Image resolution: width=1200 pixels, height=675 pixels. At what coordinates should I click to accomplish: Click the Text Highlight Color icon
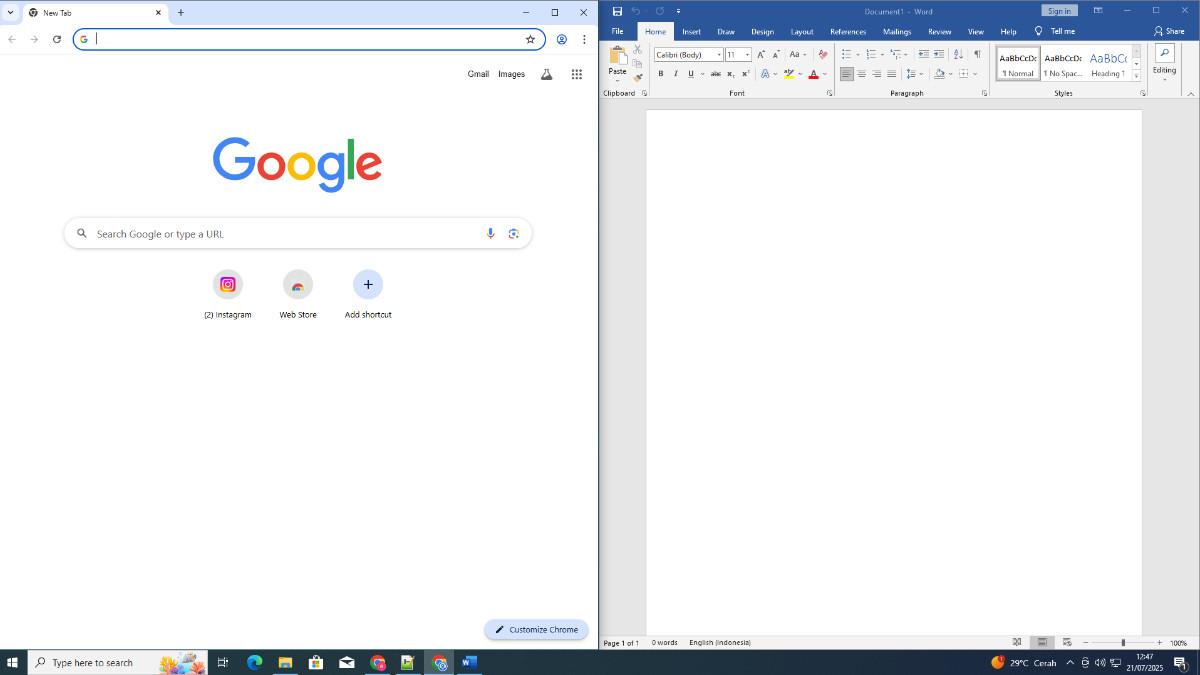788,73
